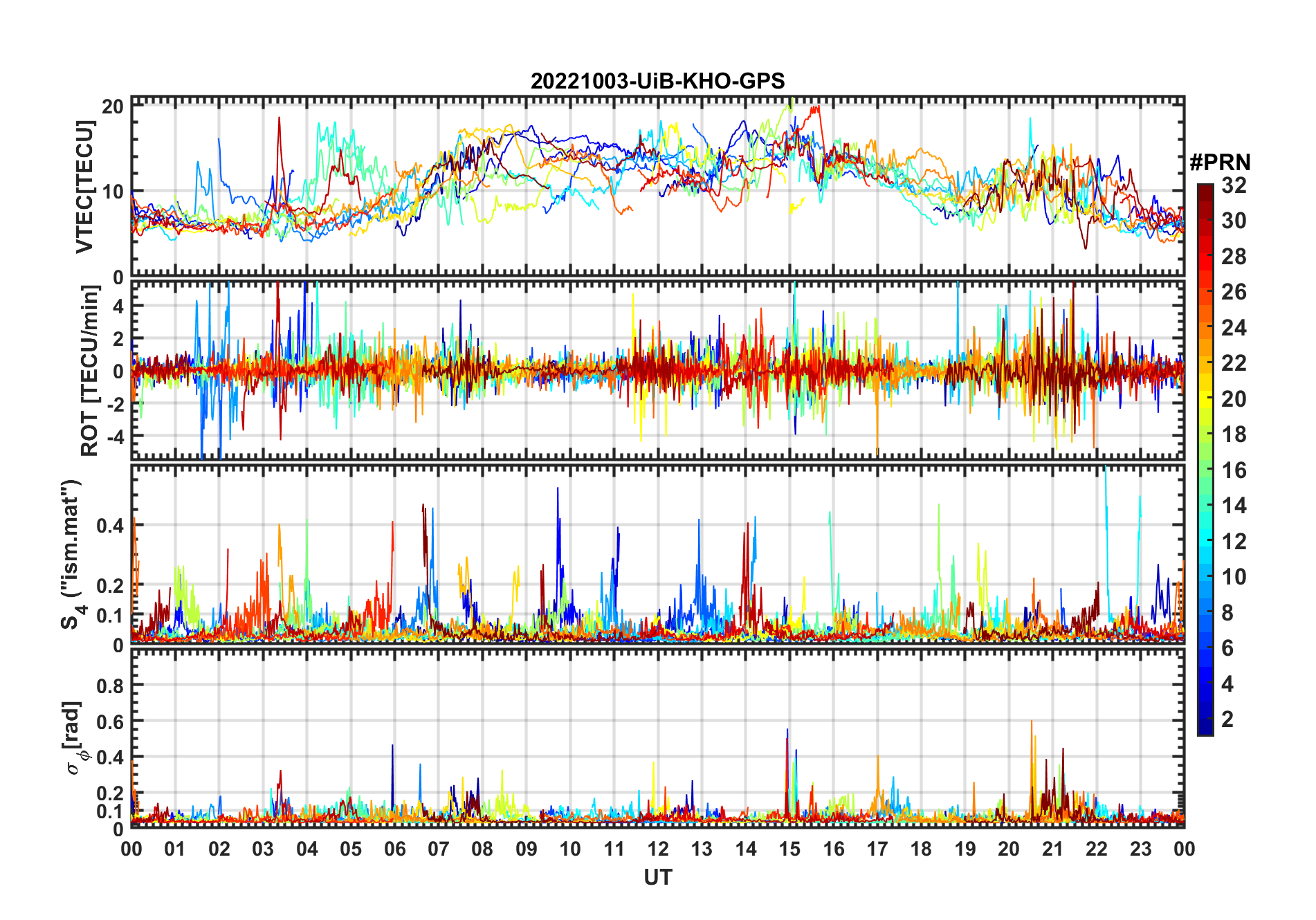Screen dimensions: 1316x920
Task: Click x-axis hour label 13
Action: click(x=702, y=849)
